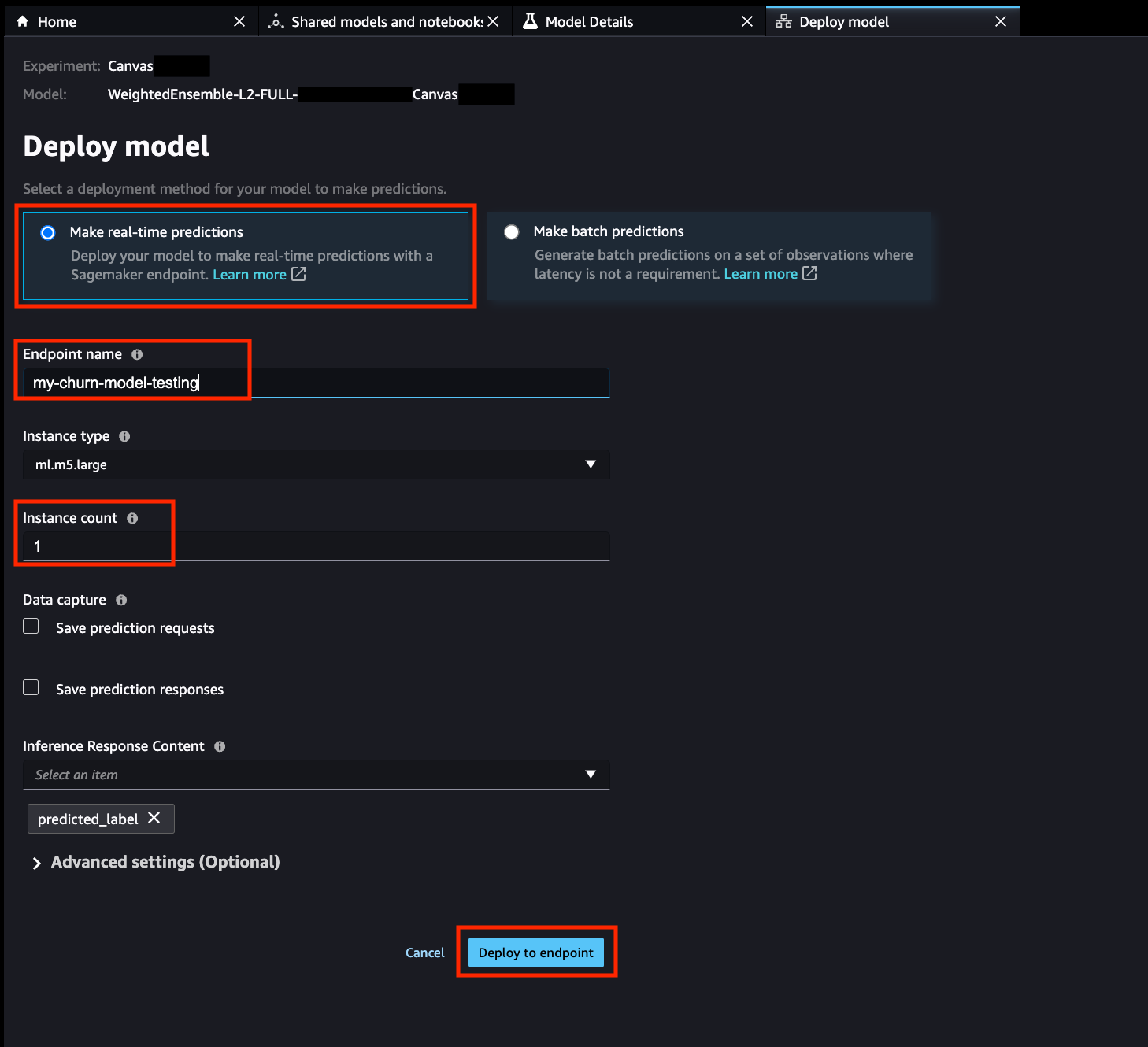Click the Cancel link

click(425, 953)
